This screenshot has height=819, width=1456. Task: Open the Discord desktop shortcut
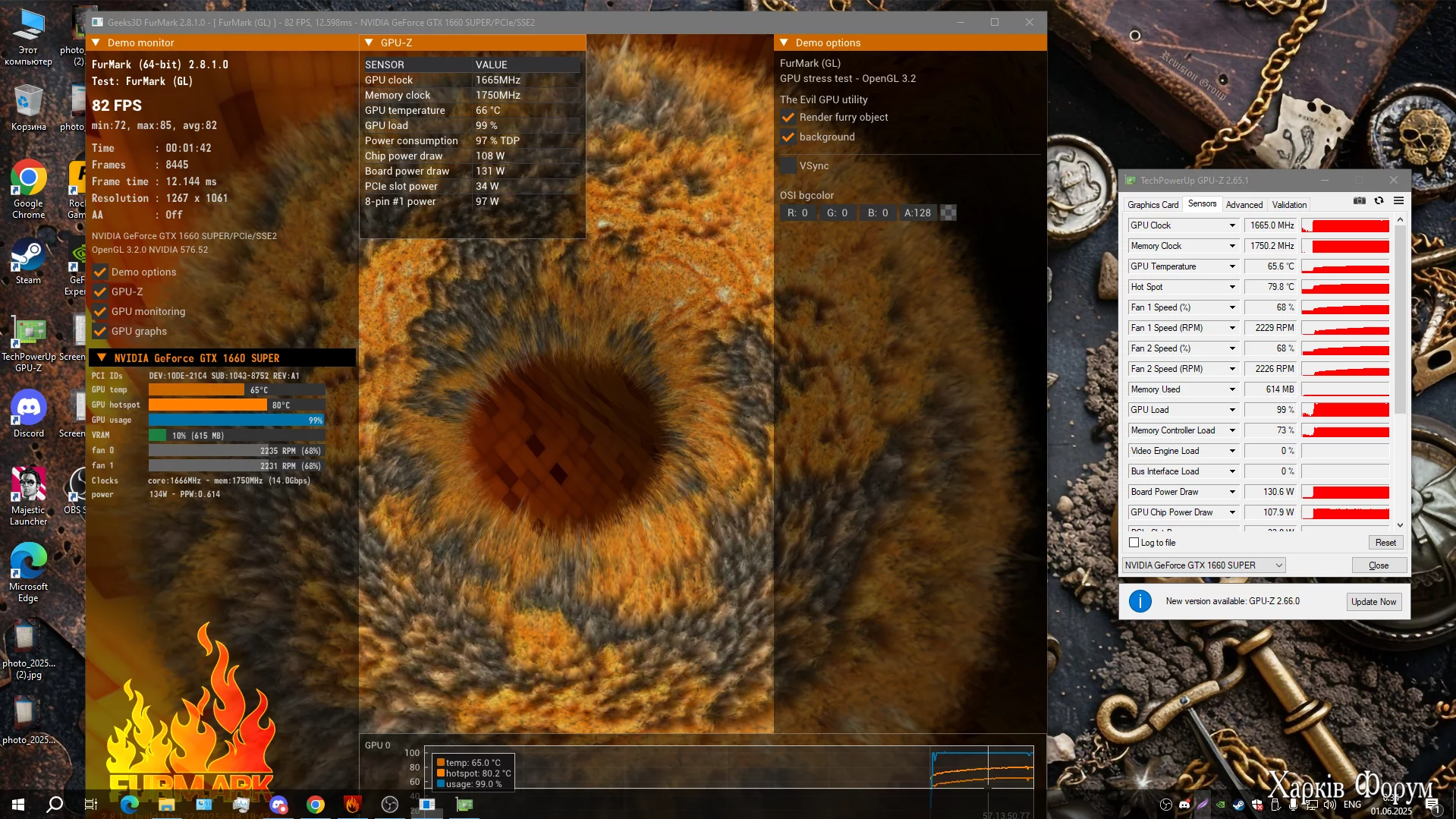click(x=29, y=414)
